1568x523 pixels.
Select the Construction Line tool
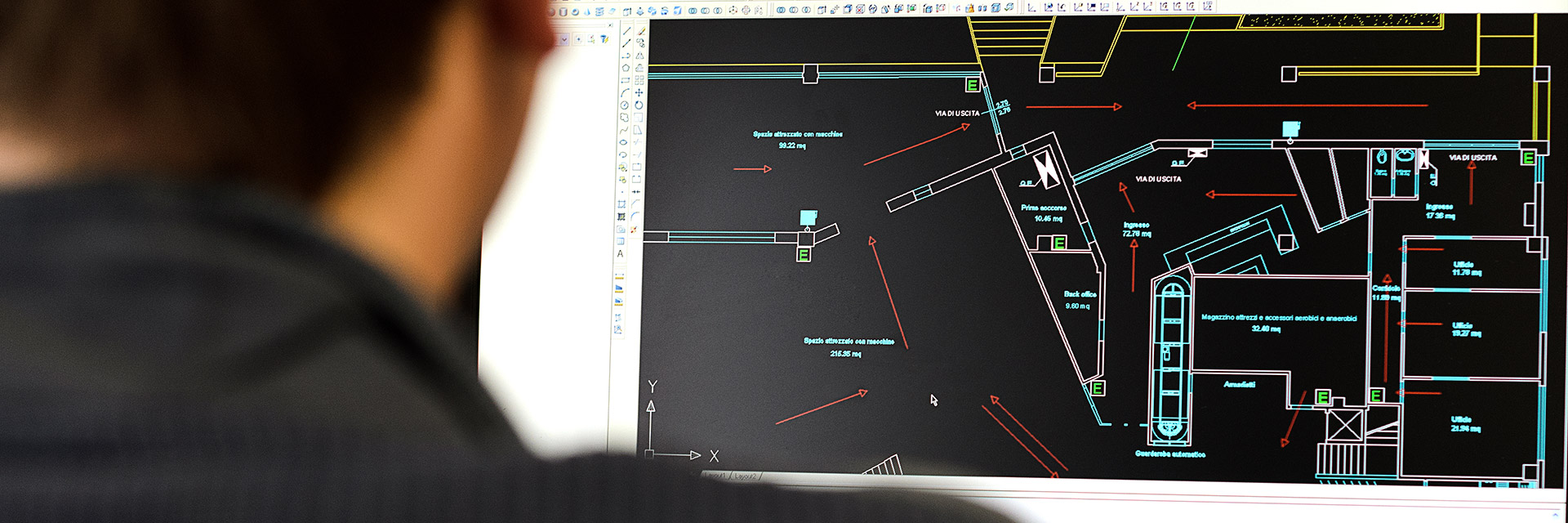click(x=626, y=43)
